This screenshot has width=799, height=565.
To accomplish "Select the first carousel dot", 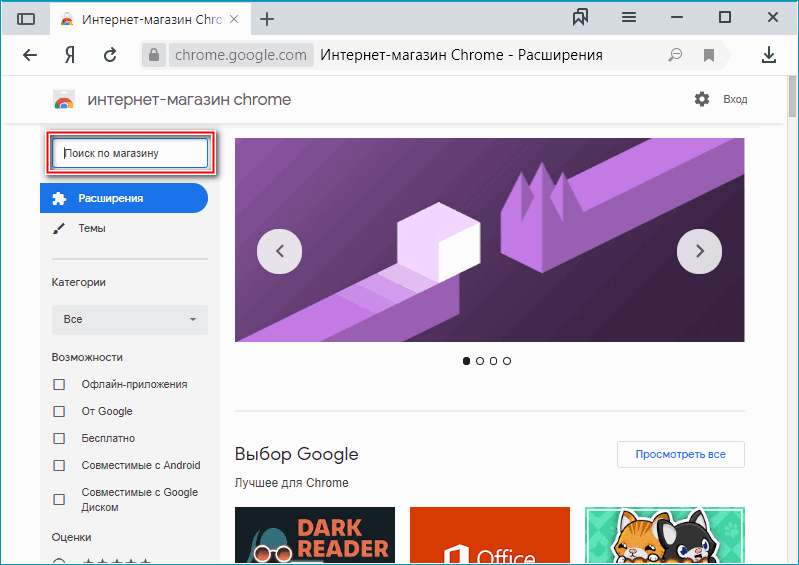I will [x=466, y=361].
